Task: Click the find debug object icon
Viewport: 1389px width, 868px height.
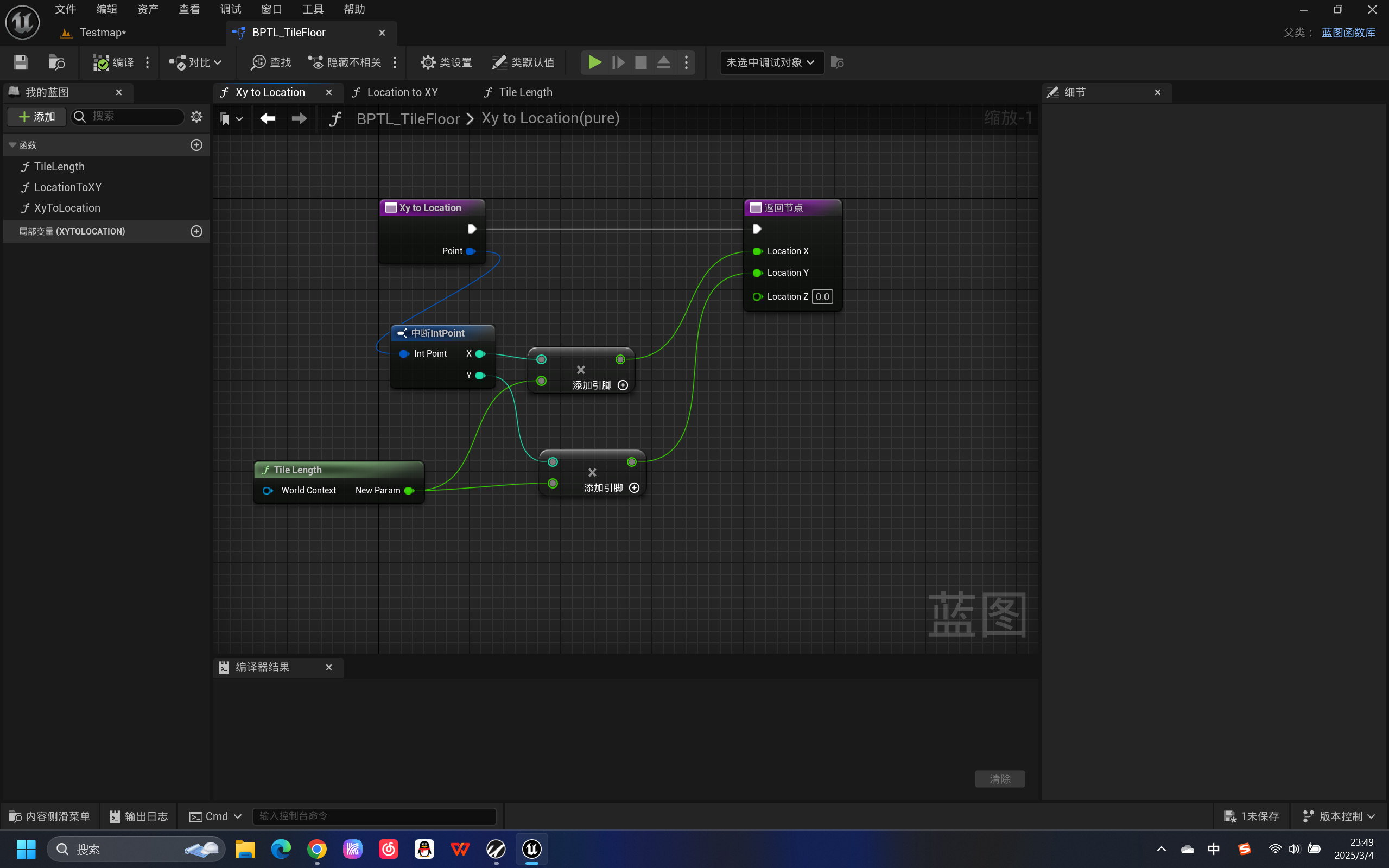Action: (x=838, y=62)
